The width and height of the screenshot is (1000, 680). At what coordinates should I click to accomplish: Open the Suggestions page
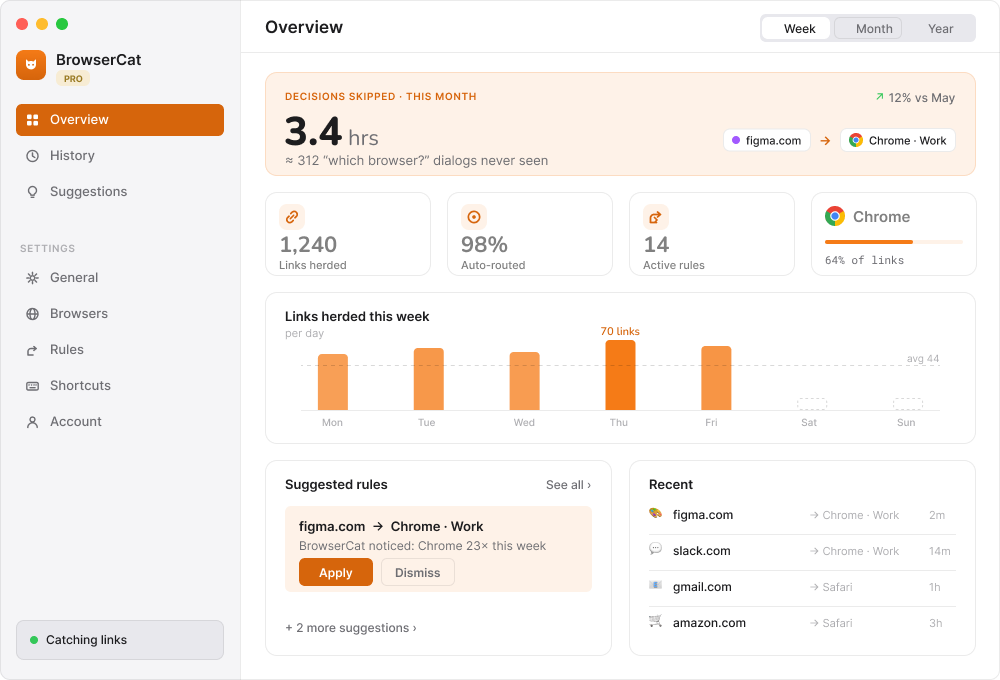click(120, 192)
